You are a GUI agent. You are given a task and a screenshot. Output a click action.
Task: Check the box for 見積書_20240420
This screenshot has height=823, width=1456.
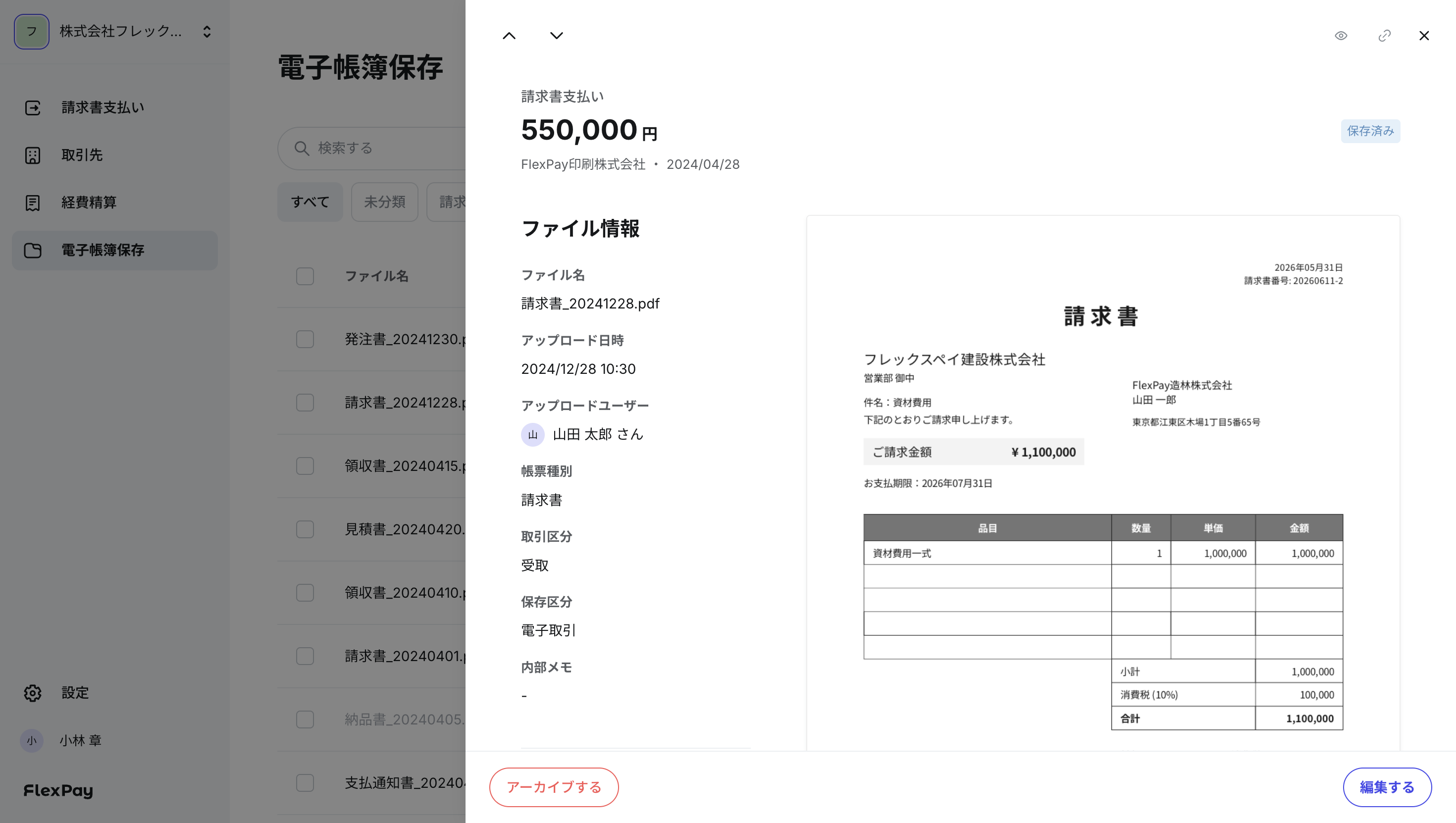click(305, 529)
